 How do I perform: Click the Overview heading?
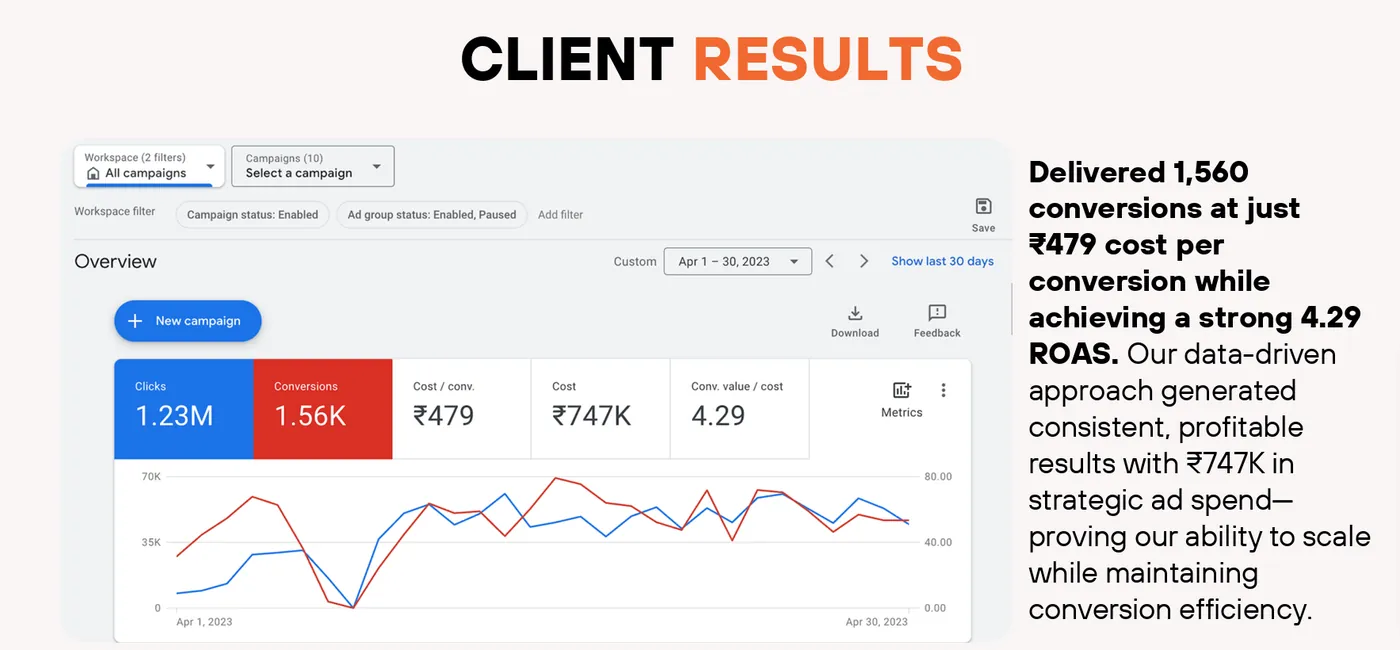pos(115,261)
